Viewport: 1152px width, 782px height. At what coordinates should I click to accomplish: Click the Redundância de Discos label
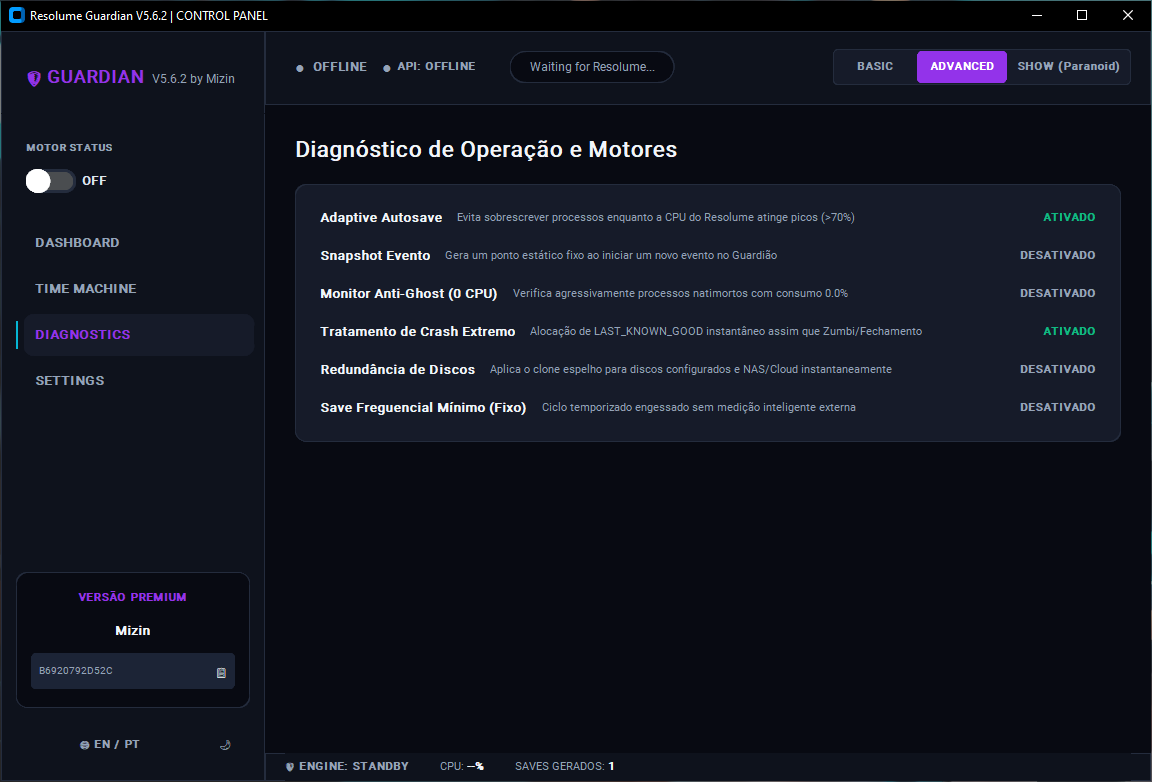pyautogui.click(x=397, y=370)
